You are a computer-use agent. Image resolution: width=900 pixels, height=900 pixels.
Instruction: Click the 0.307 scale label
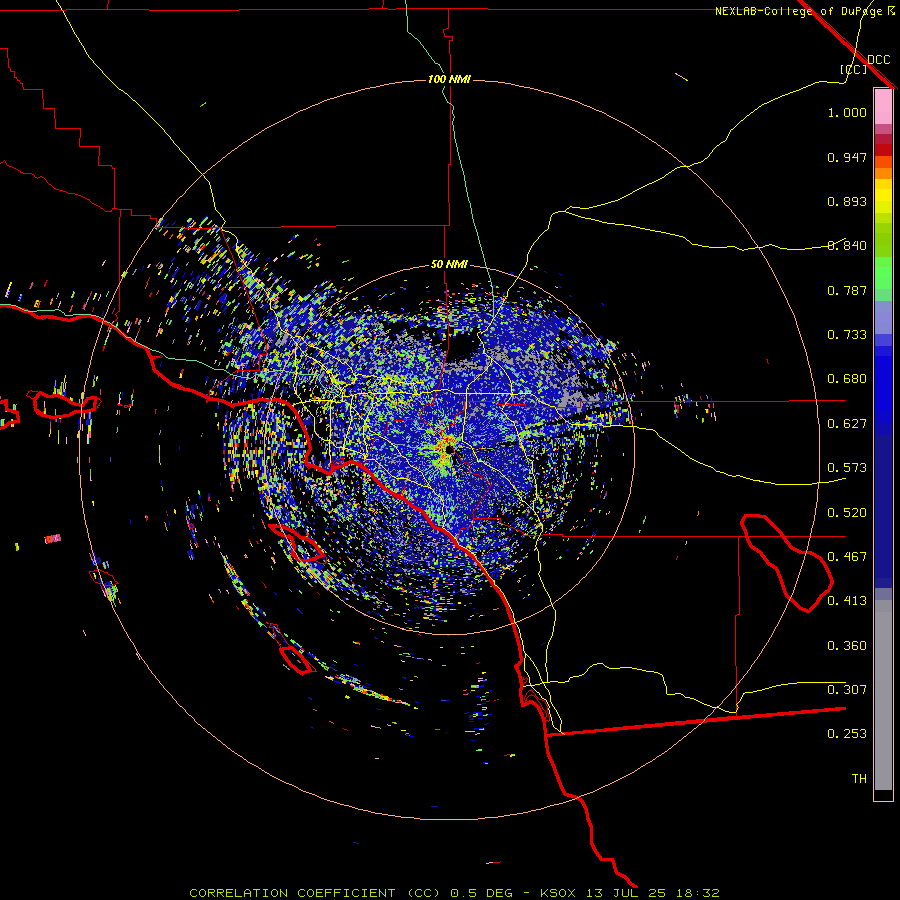point(847,690)
